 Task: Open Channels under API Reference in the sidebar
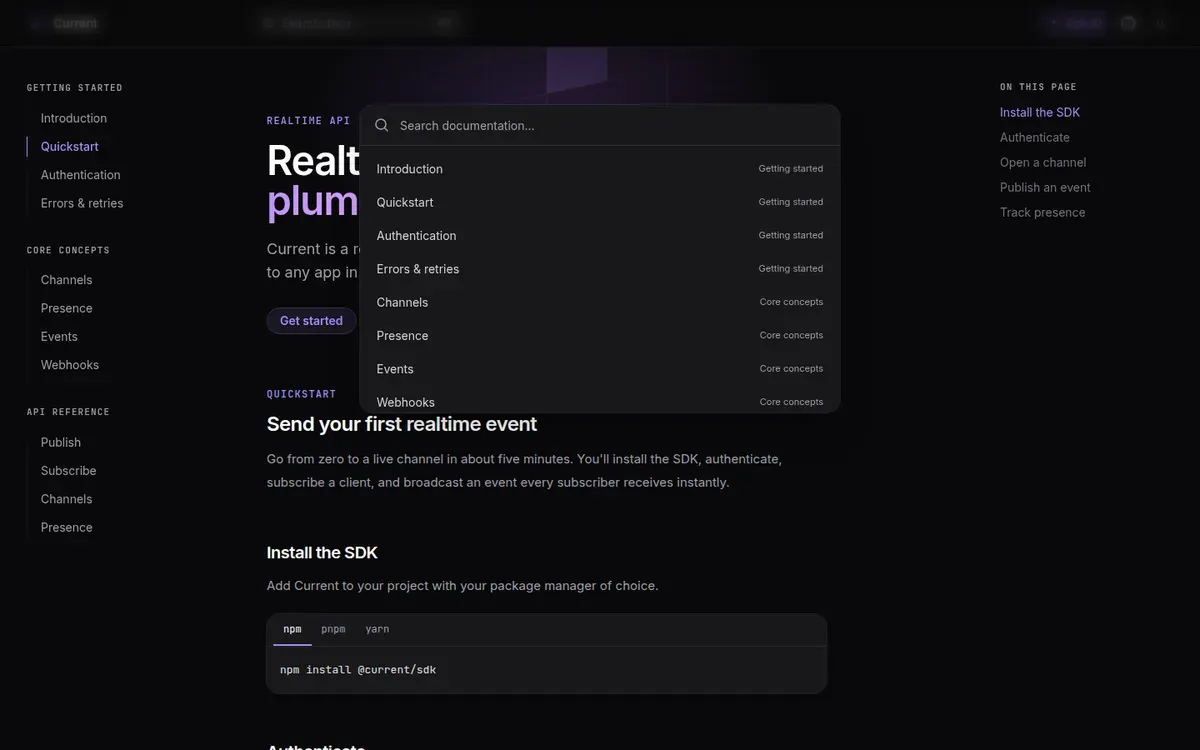67,499
